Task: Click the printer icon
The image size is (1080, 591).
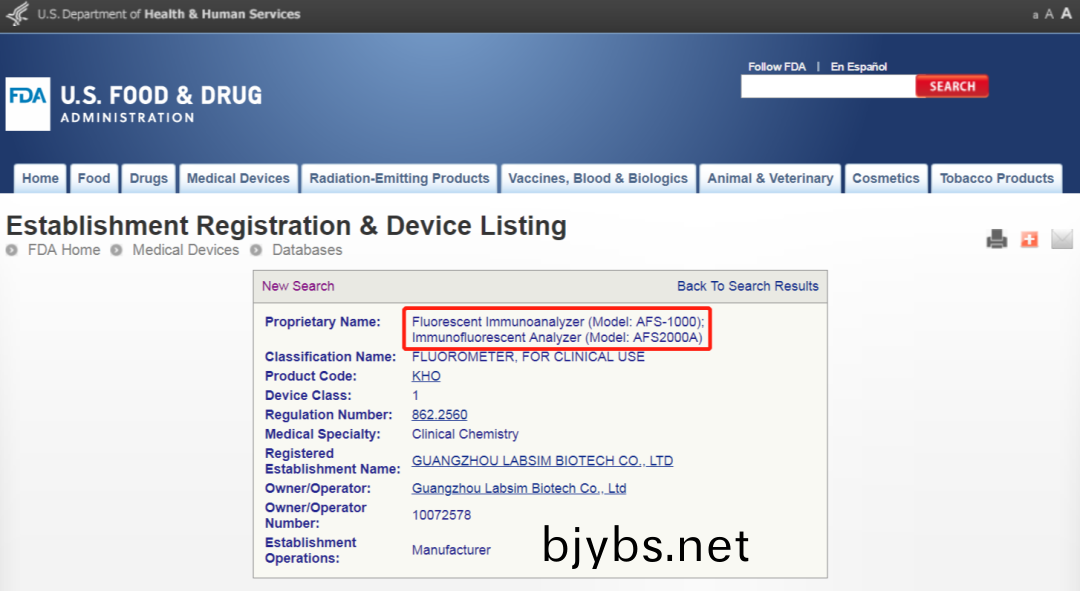Action: [996, 239]
